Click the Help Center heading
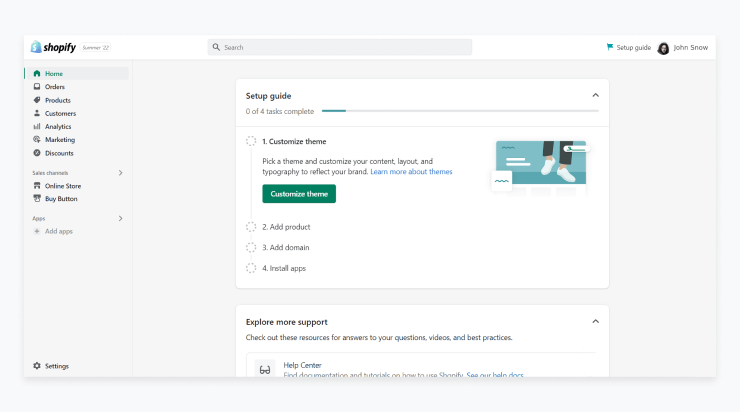Screen dimensions: 740x412 pyautogui.click(x=302, y=365)
